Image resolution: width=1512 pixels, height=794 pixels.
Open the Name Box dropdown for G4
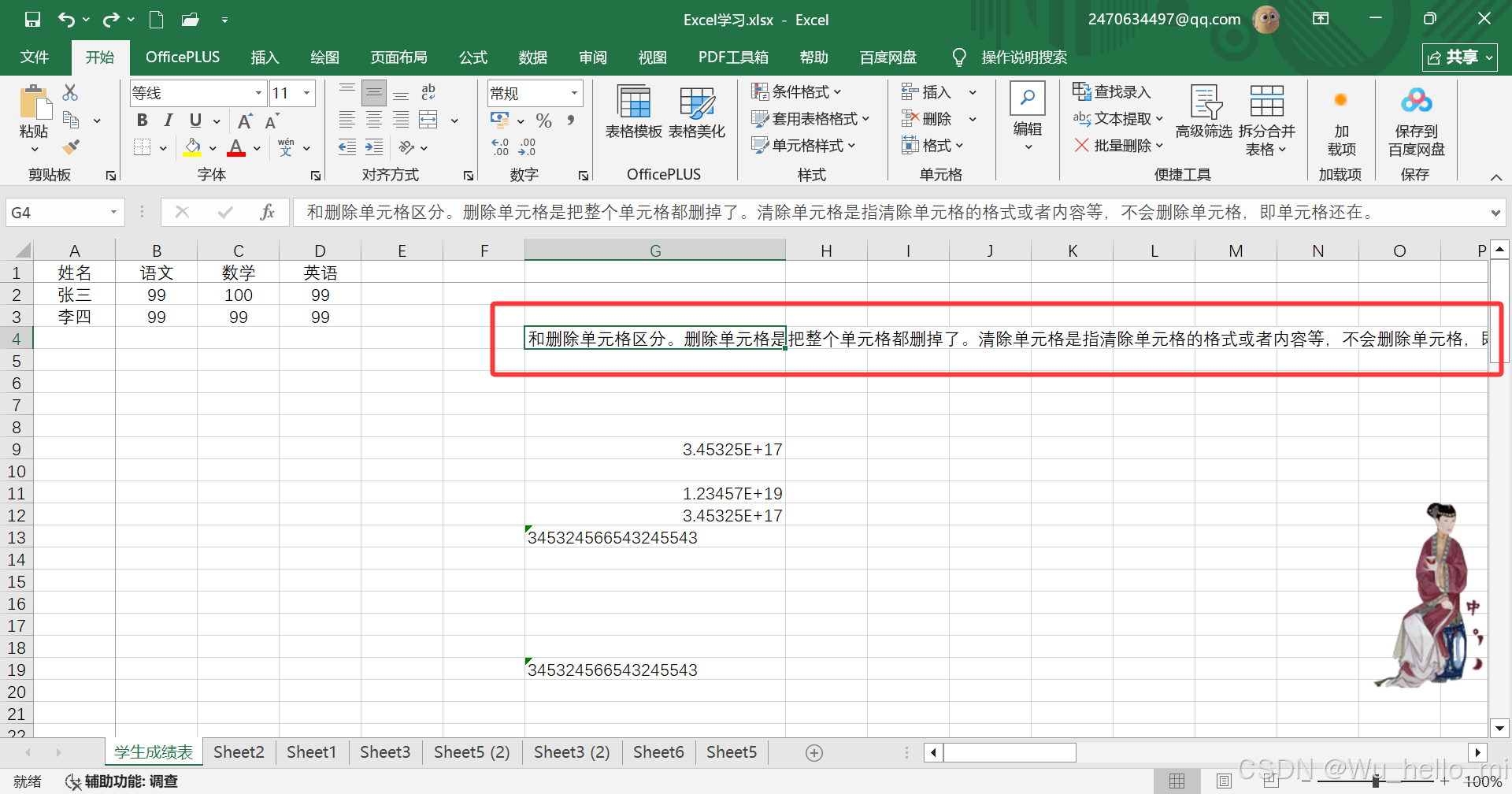coord(113,212)
